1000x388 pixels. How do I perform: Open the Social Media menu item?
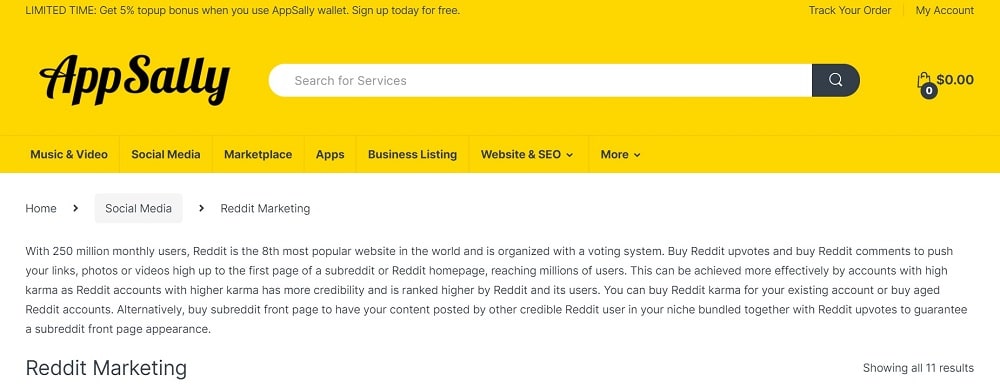166,154
